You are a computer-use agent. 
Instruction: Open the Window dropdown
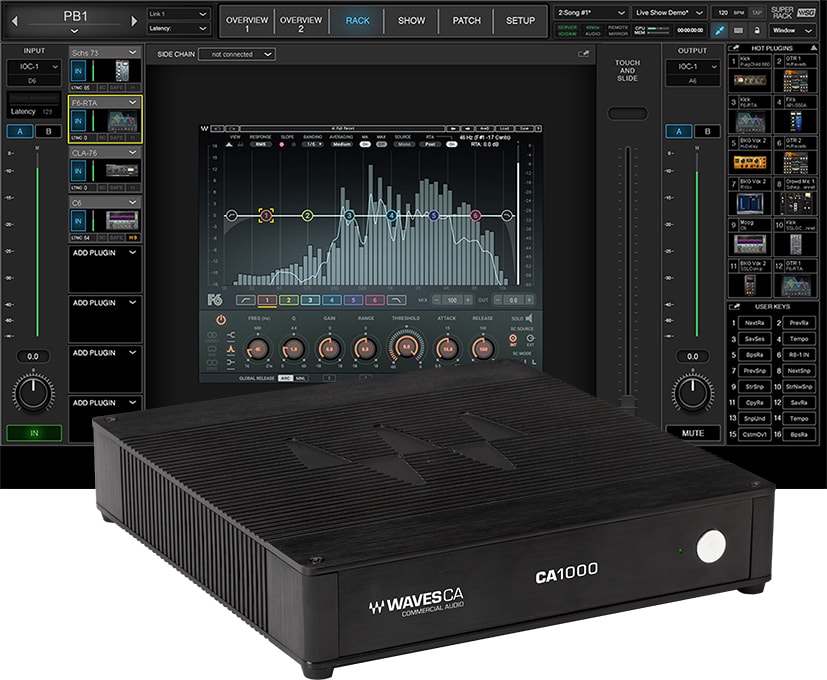pos(792,31)
